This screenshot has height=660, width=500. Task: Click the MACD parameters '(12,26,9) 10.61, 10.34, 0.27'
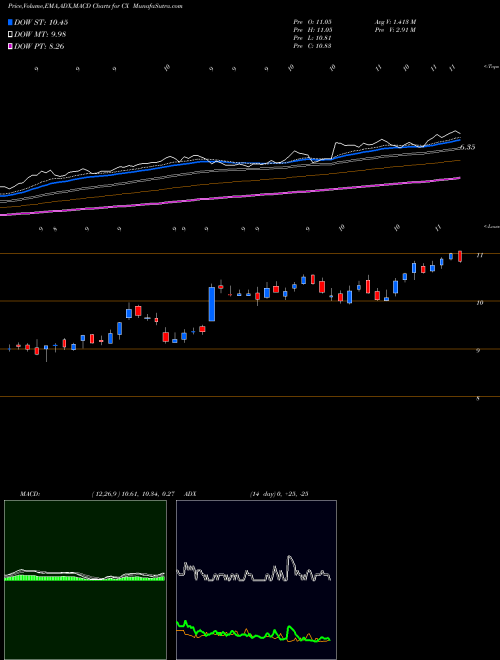[x=133, y=494]
